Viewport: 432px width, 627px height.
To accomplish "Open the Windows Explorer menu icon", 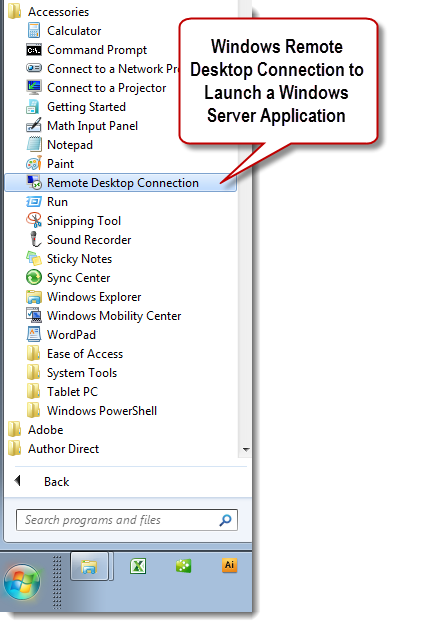I will (x=34, y=297).
